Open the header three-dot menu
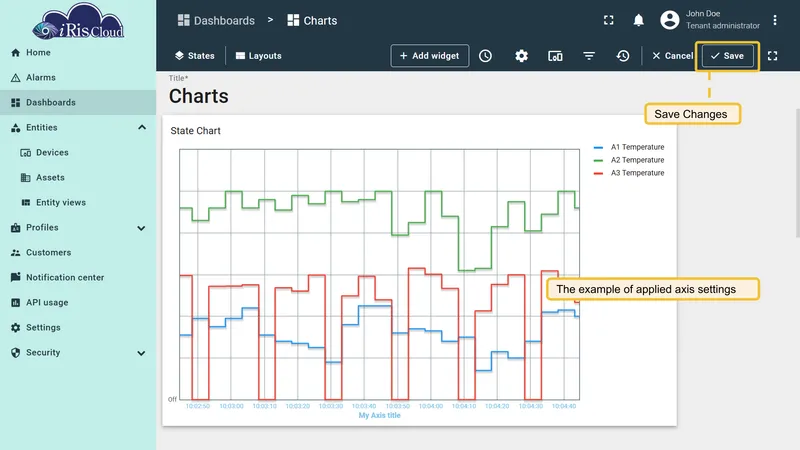The height and width of the screenshot is (450, 800). [774, 20]
